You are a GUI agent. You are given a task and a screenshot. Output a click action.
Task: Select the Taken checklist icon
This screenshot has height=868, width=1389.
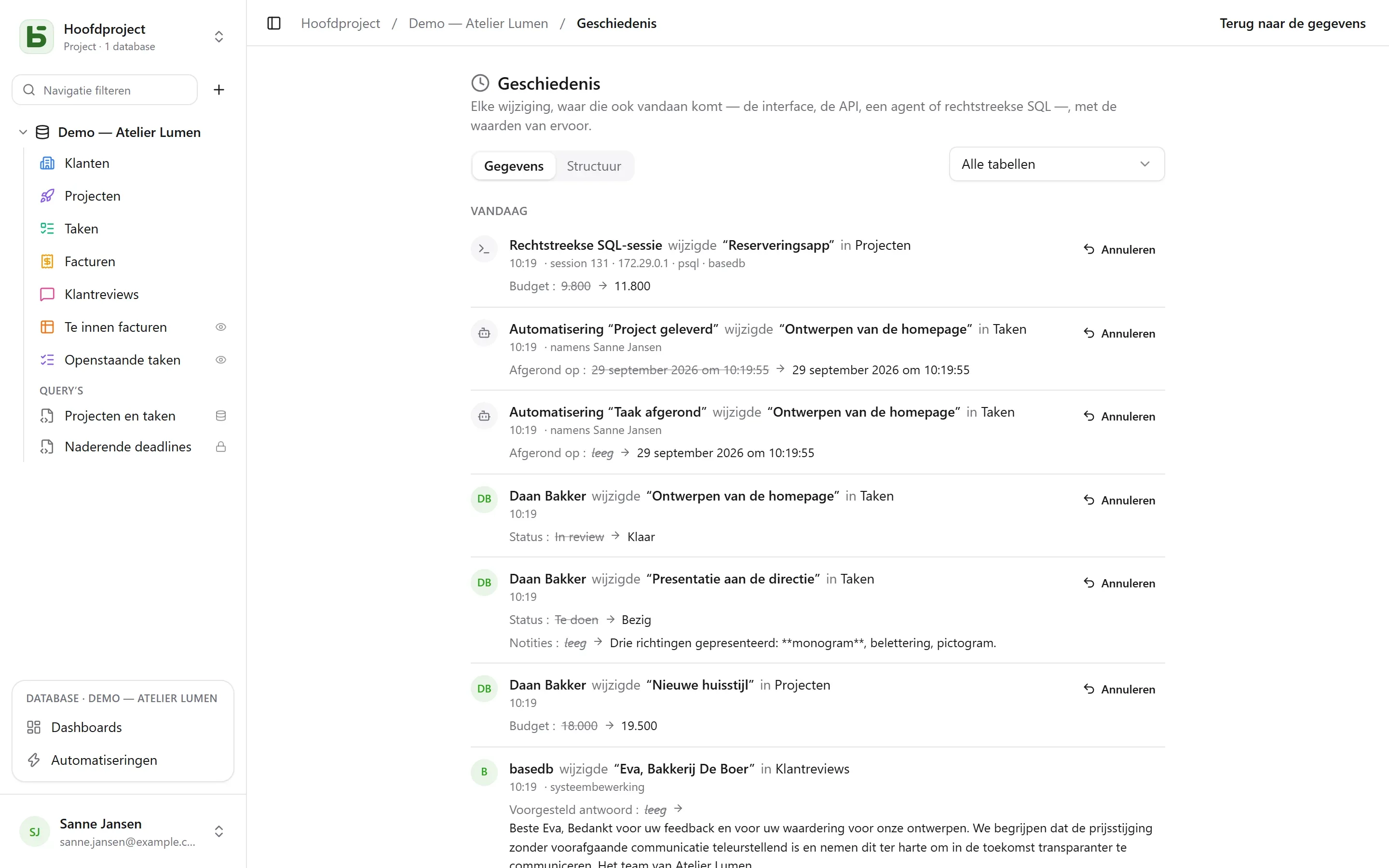click(x=47, y=229)
